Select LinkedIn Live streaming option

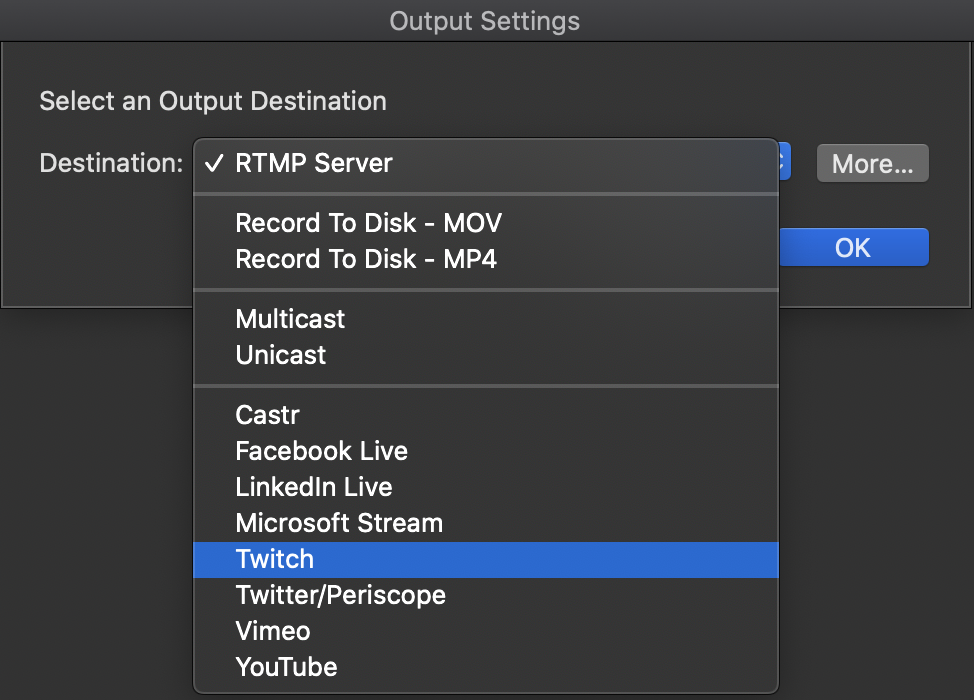pos(314,487)
